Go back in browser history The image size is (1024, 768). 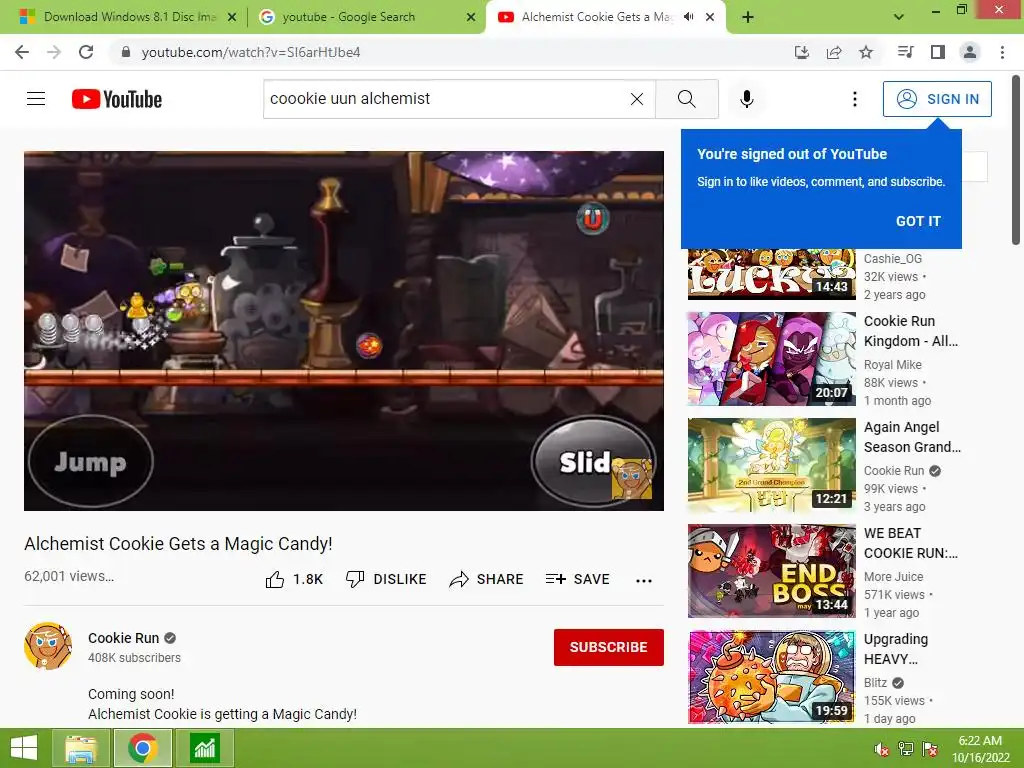pos(22,52)
